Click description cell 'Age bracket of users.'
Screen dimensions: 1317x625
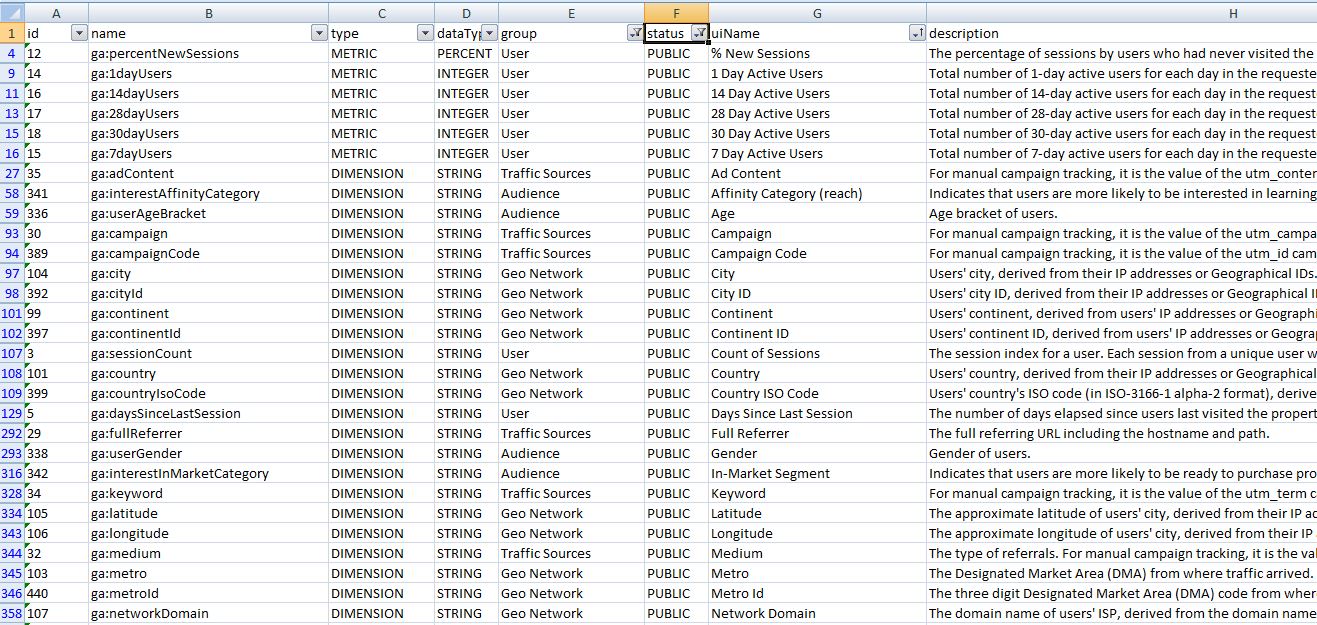point(1122,213)
